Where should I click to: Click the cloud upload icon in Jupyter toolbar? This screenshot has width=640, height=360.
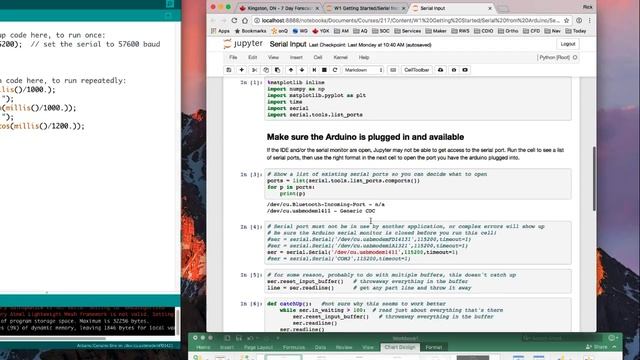[440, 70]
